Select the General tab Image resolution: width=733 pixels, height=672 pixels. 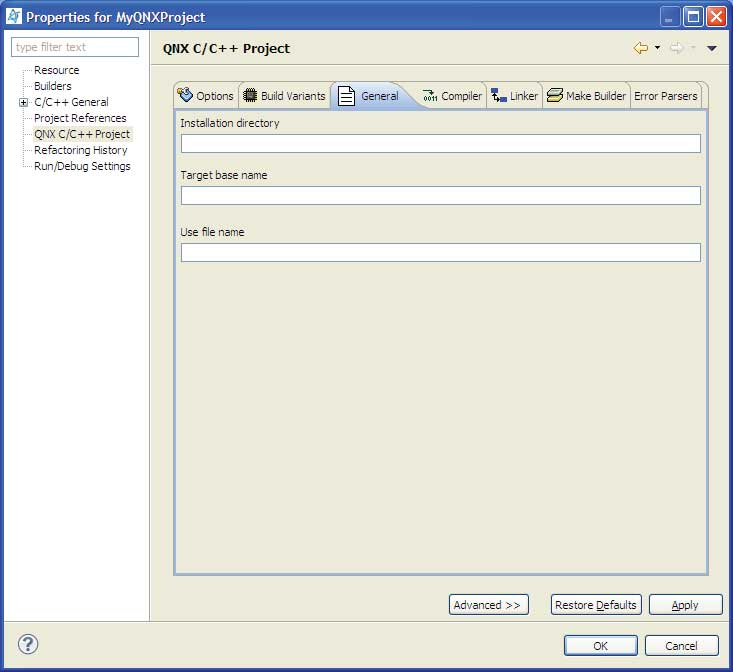(x=379, y=96)
